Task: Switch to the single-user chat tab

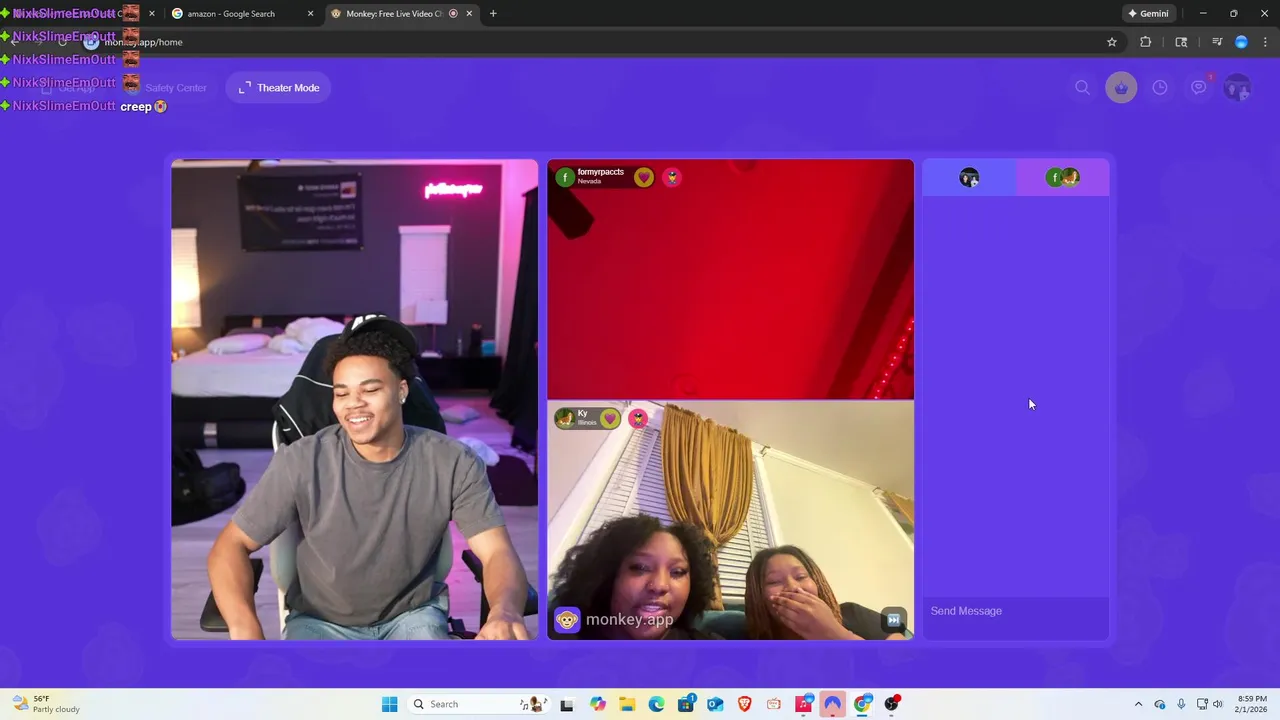Action: [969, 178]
